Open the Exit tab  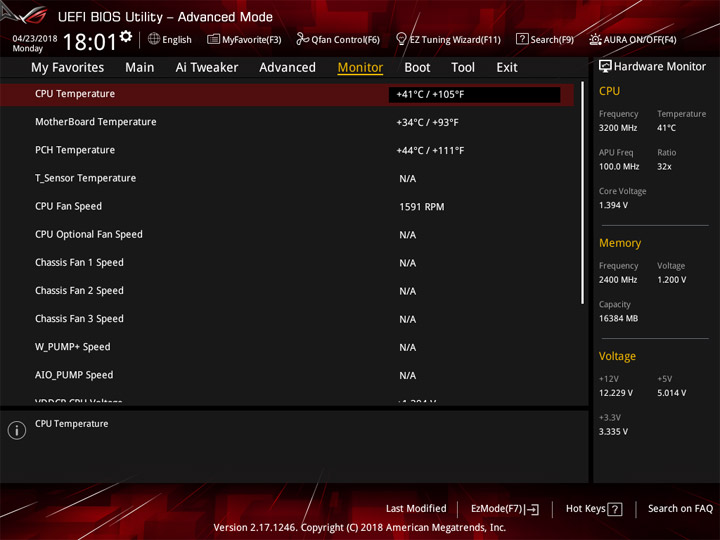[x=507, y=68]
